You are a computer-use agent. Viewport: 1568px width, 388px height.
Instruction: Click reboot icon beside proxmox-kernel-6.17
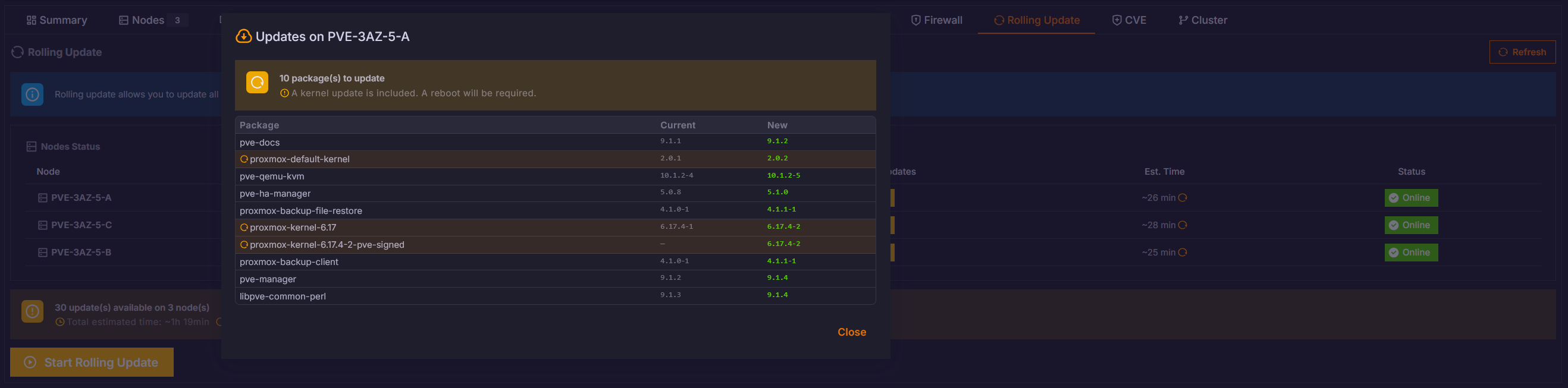tap(244, 228)
